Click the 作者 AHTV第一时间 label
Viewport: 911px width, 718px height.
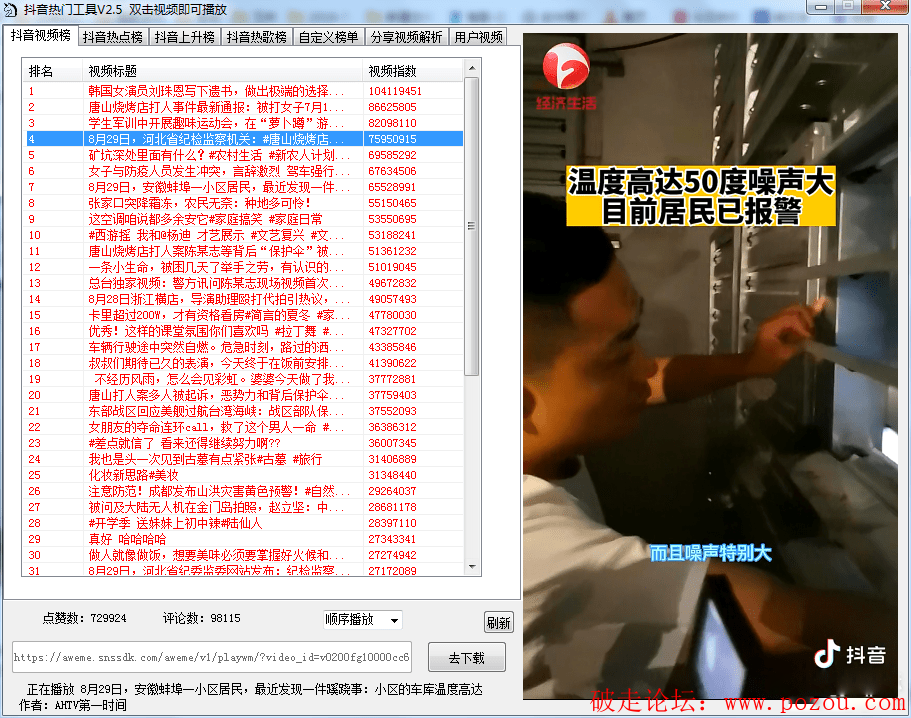pyautogui.click(x=73, y=705)
